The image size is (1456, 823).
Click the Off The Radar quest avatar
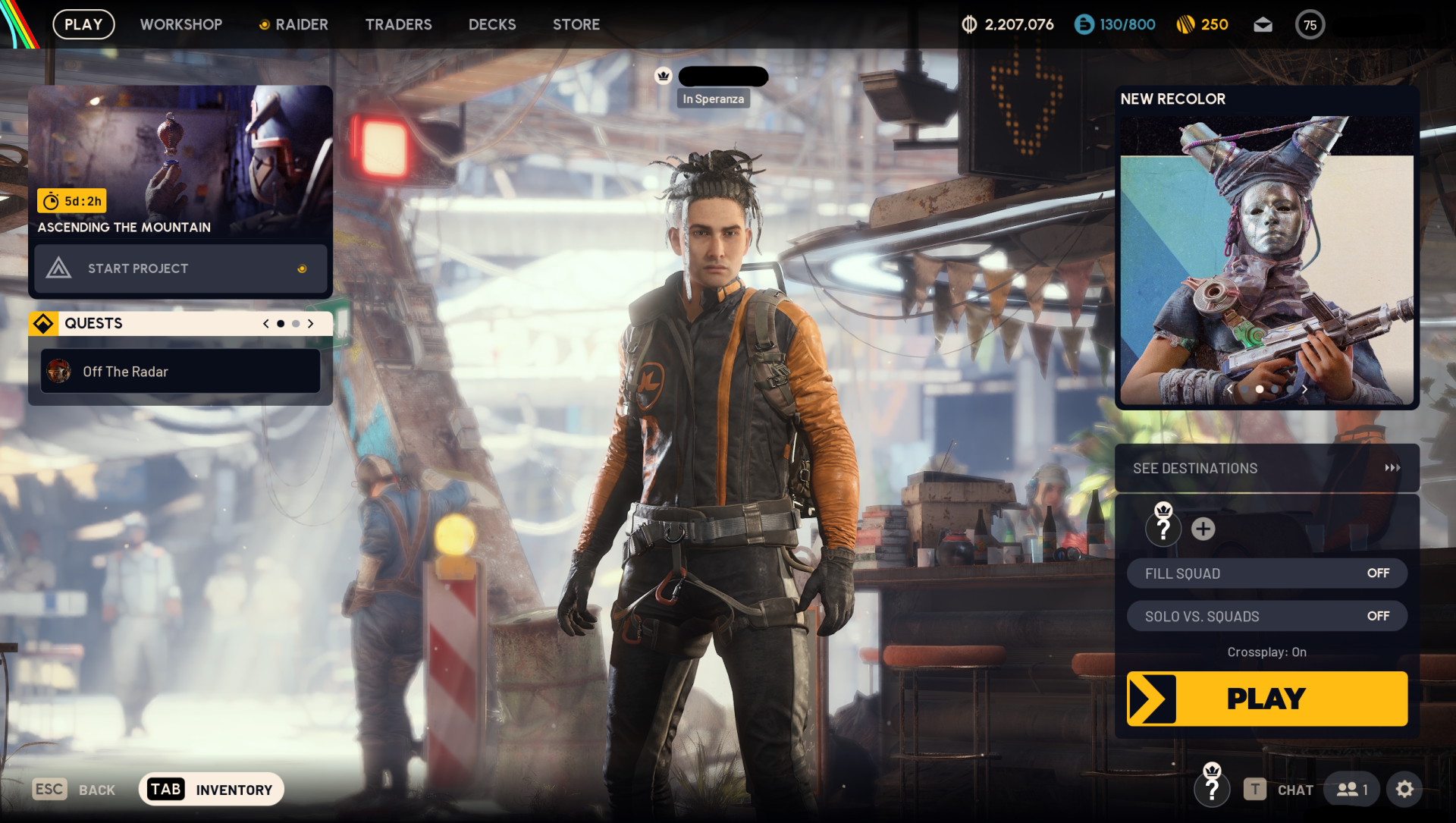[x=59, y=372]
